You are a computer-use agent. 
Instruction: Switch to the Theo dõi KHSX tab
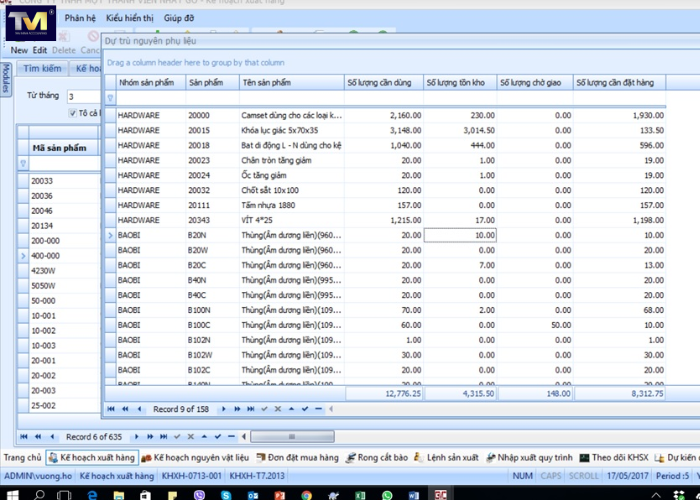[614, 458]
